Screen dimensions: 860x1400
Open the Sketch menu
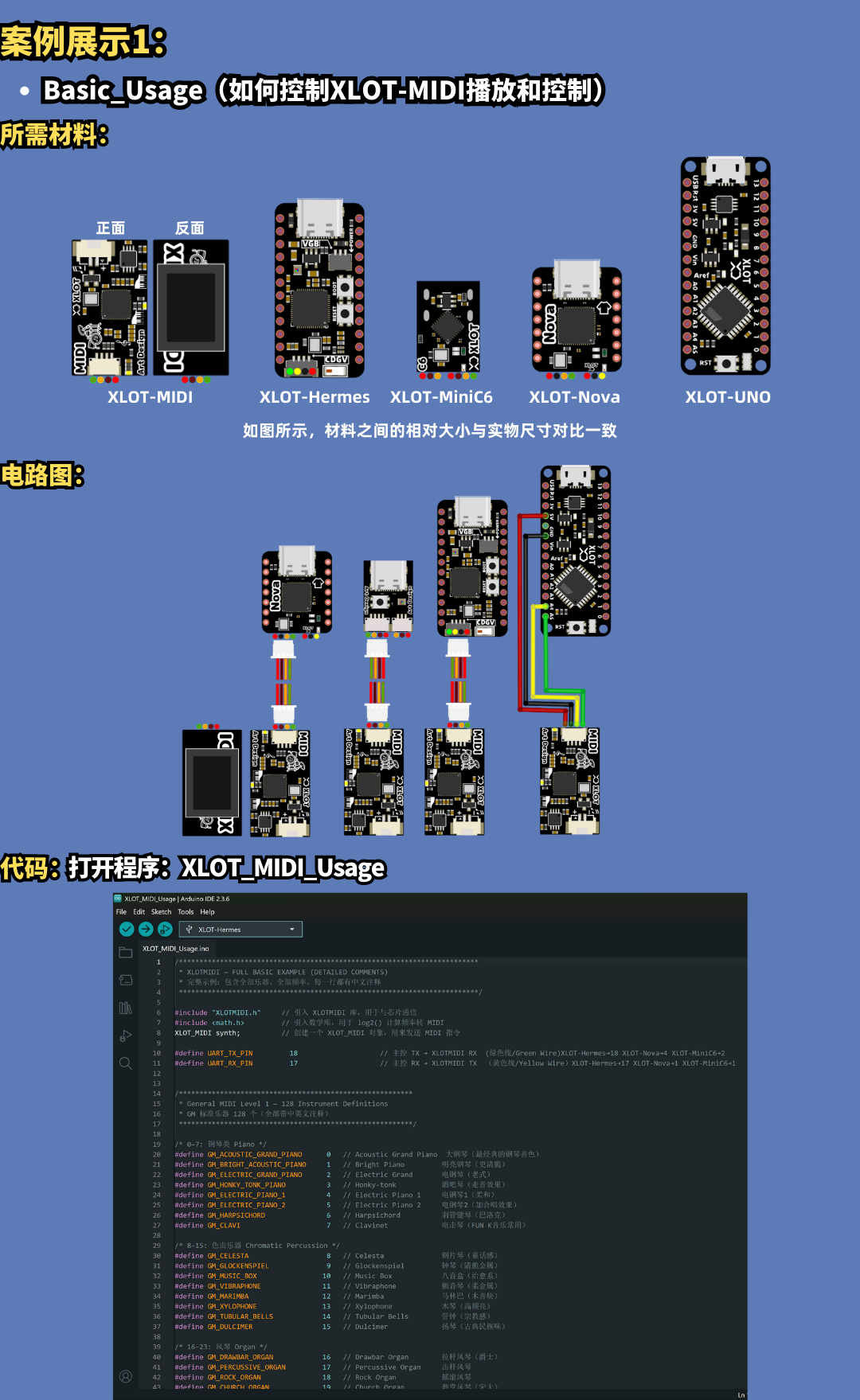[x=162, y=912]
